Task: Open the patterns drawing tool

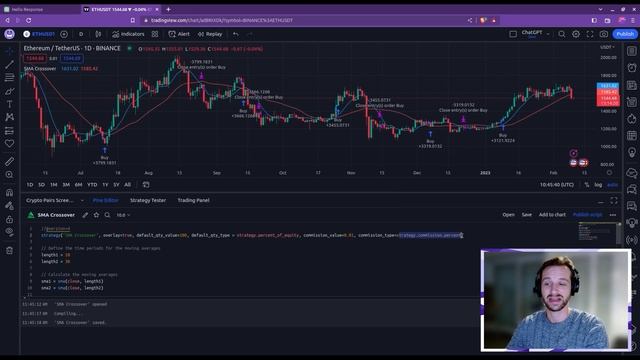Action: tap(9, 117)
